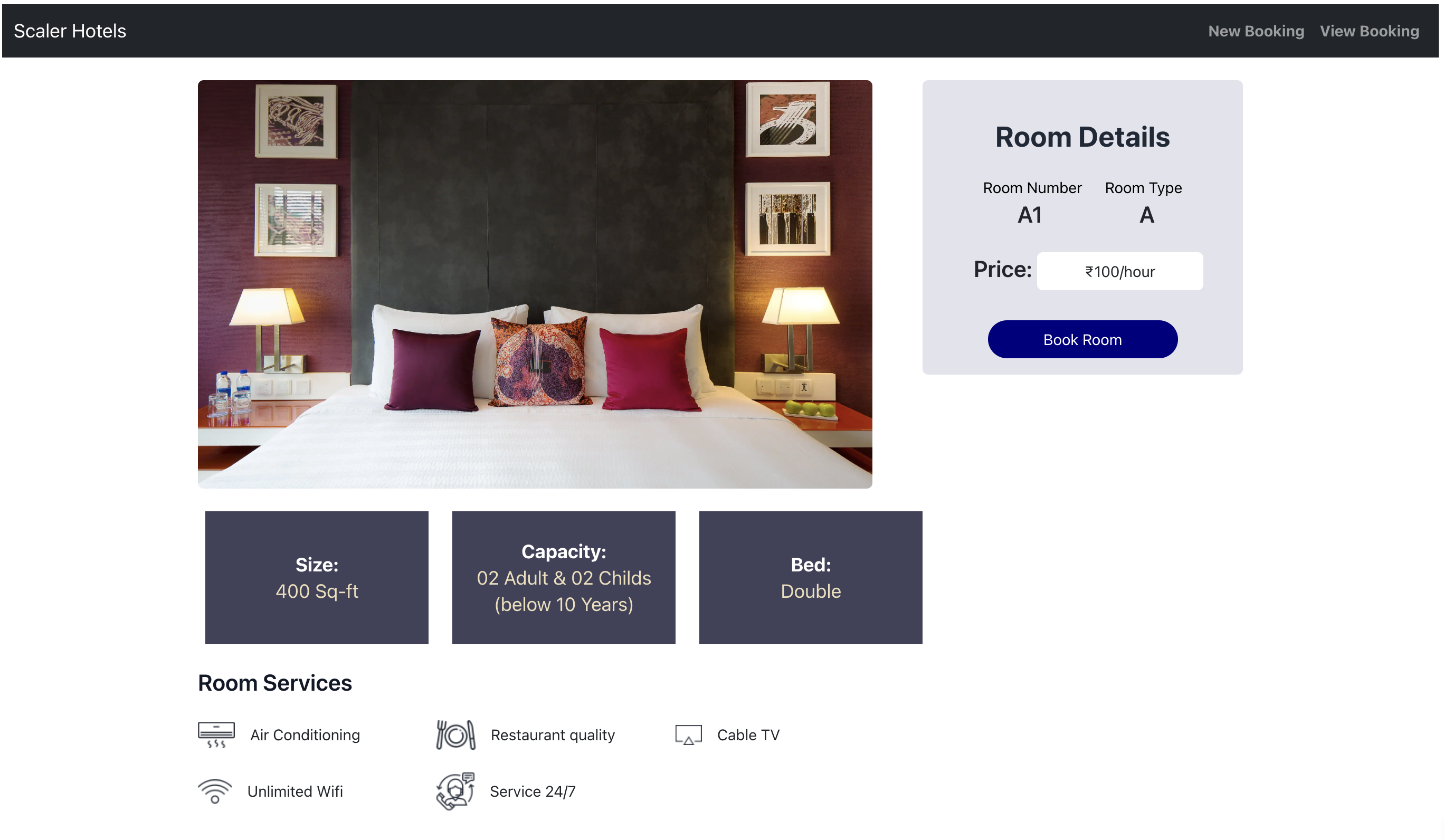Select the Capacity info card
This screenshot has height=840, width=1444.
[x=563, y=577]
